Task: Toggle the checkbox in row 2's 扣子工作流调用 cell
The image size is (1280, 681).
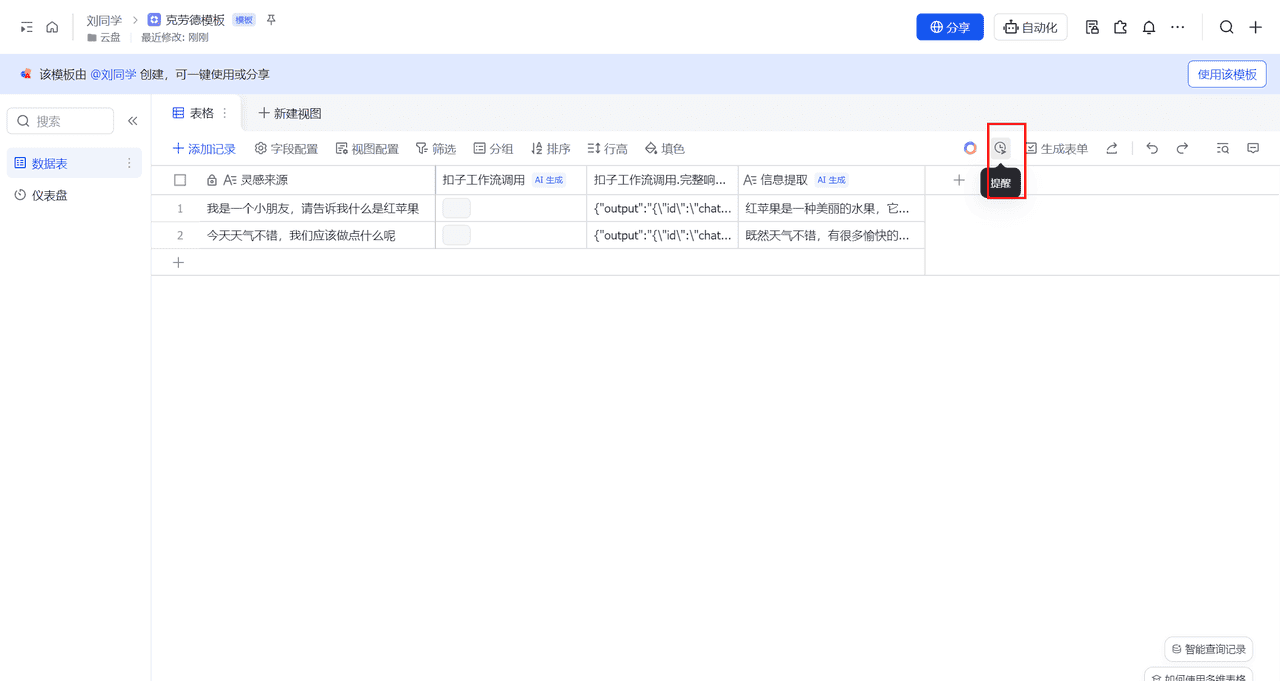Action: click(456, 235)
